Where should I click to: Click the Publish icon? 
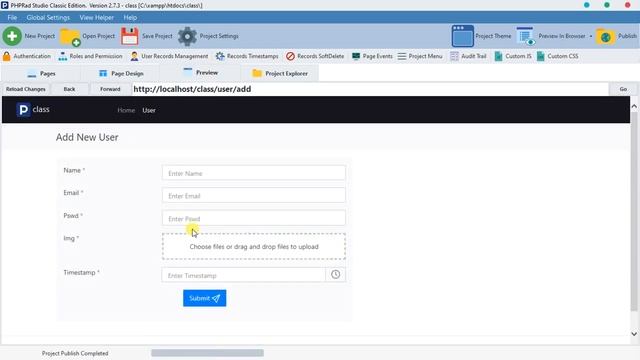pos(605,37)
